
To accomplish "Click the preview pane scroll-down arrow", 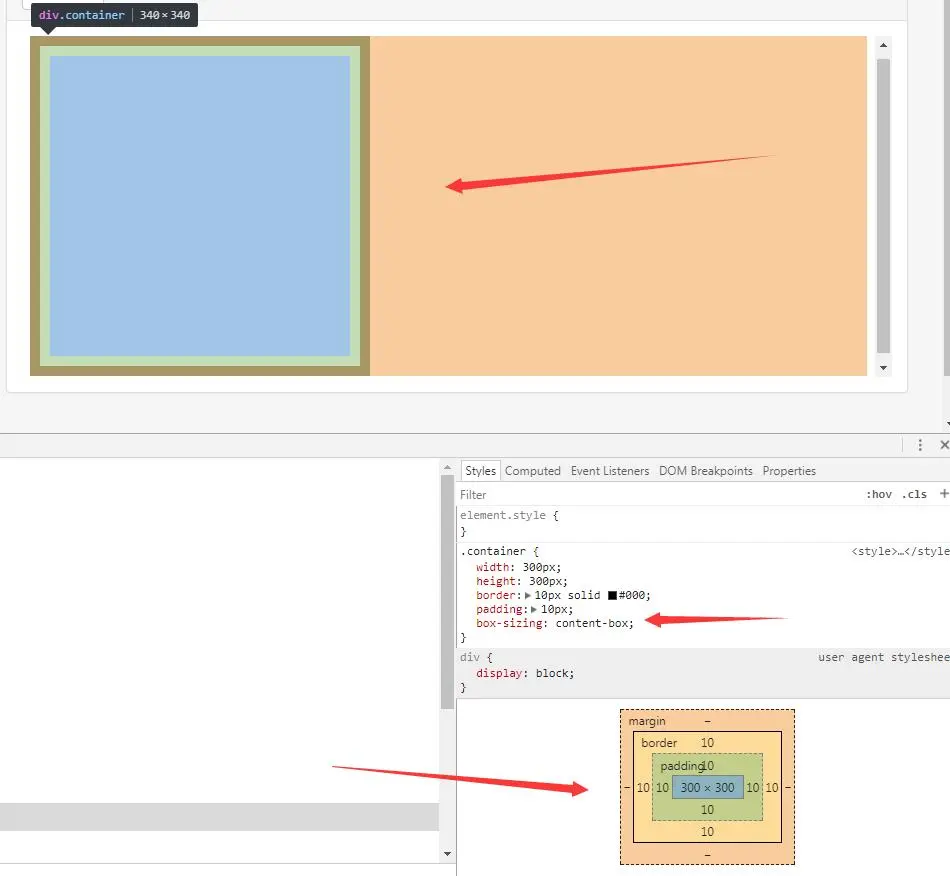I will [883, 368].
